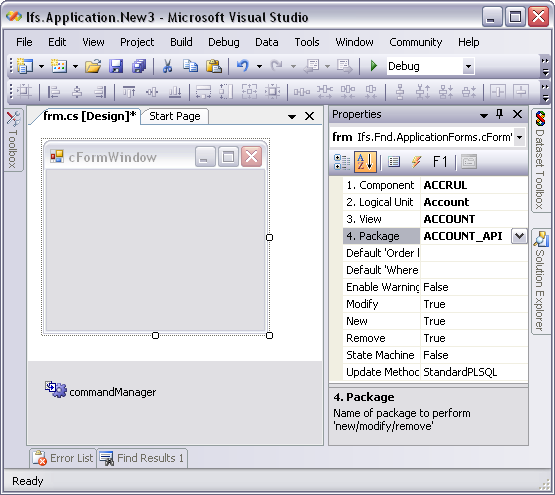555x495 pixels.
Task: Click the Add New Item toolbar icon
Action: pos(59,66)
